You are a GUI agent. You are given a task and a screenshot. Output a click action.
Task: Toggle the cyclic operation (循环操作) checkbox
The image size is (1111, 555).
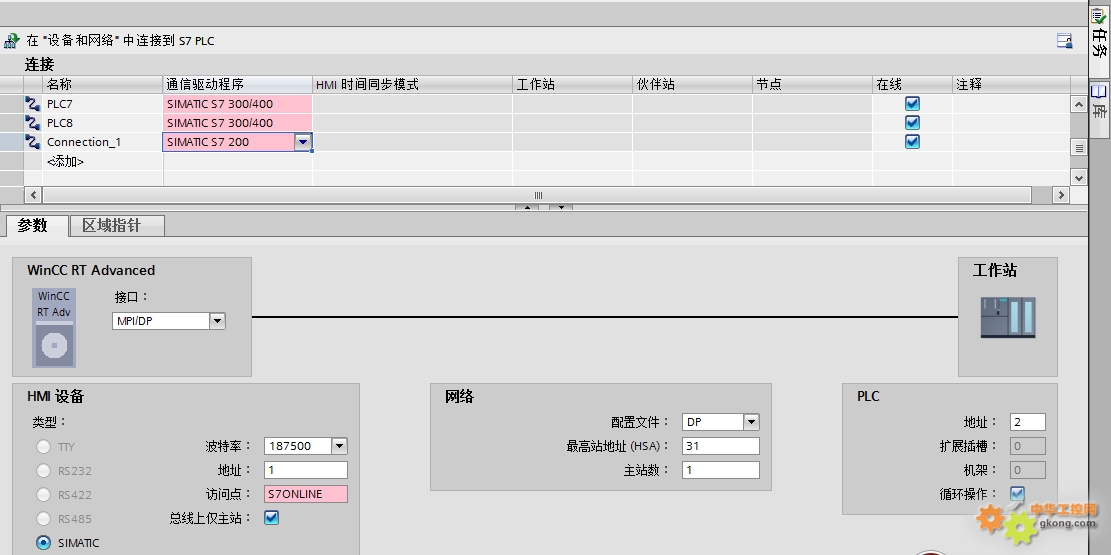click(1017, 493)
